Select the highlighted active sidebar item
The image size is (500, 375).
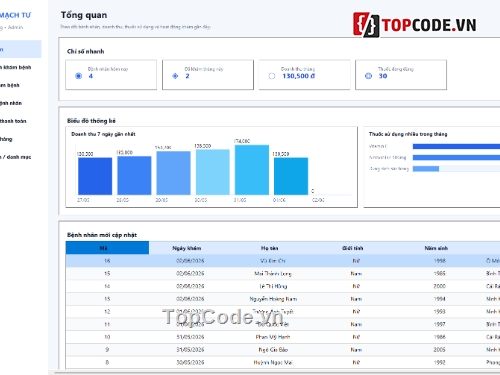20,49
